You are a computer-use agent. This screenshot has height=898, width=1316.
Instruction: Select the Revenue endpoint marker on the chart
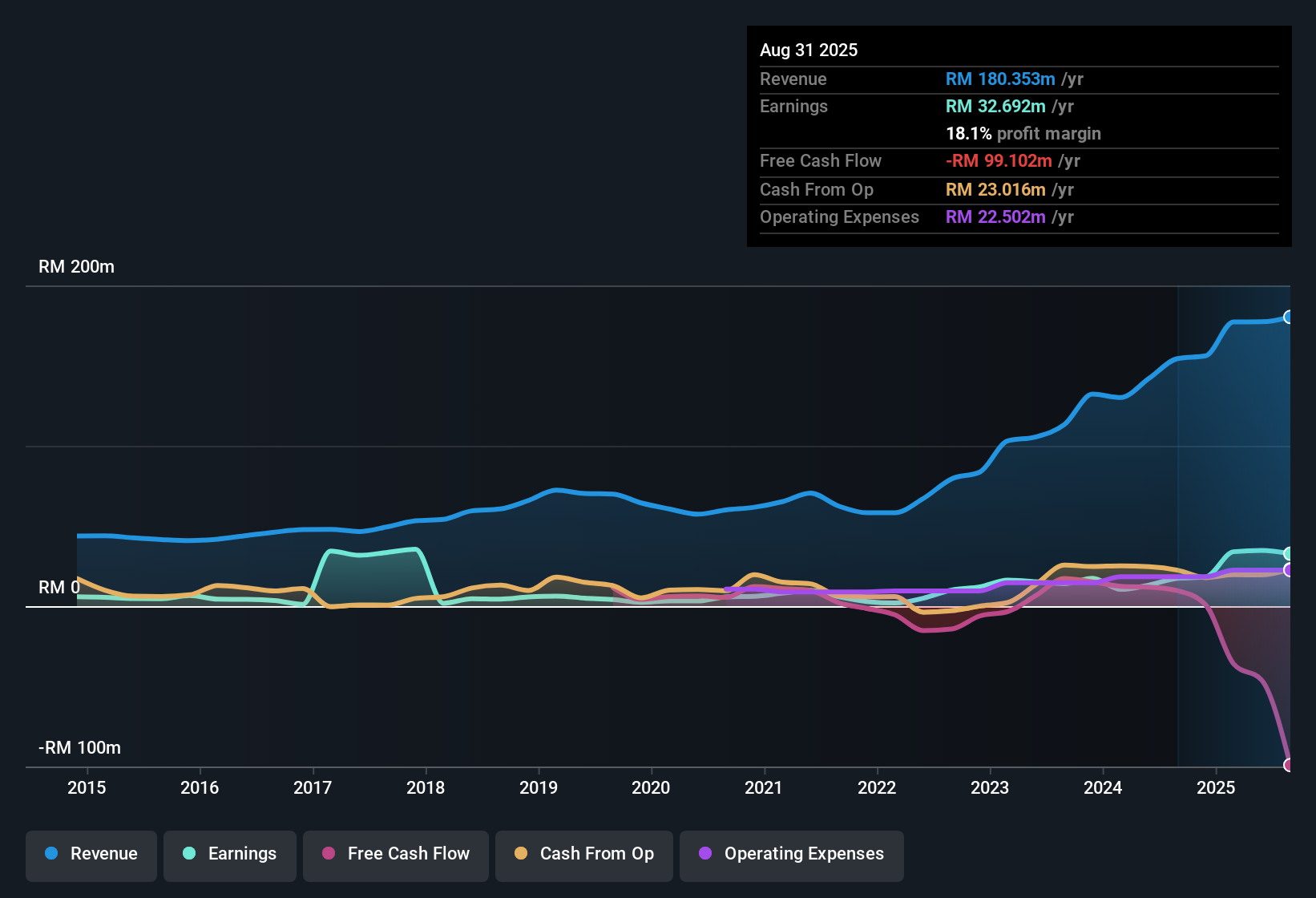1288,318
